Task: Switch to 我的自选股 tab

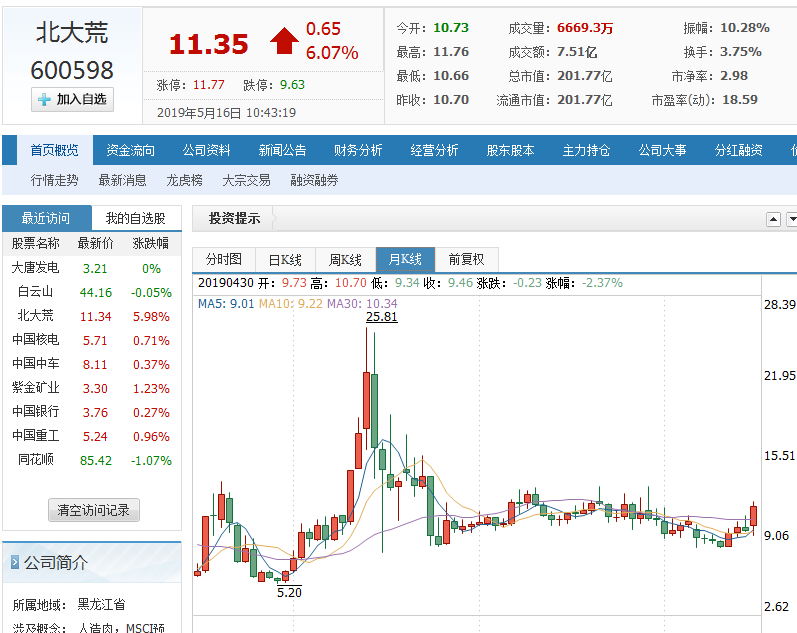Action: [136, 218]
